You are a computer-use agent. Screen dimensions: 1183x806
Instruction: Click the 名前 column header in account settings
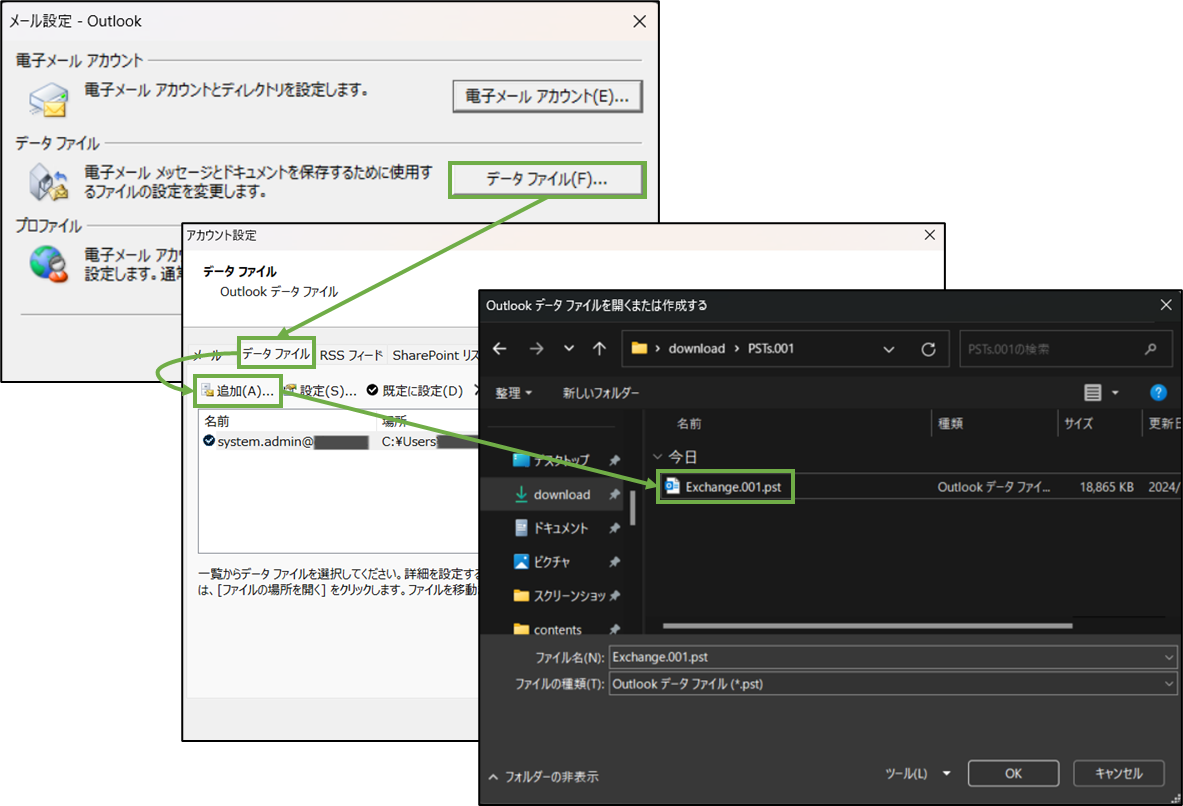pyautogui.click(x=217, y=421)
